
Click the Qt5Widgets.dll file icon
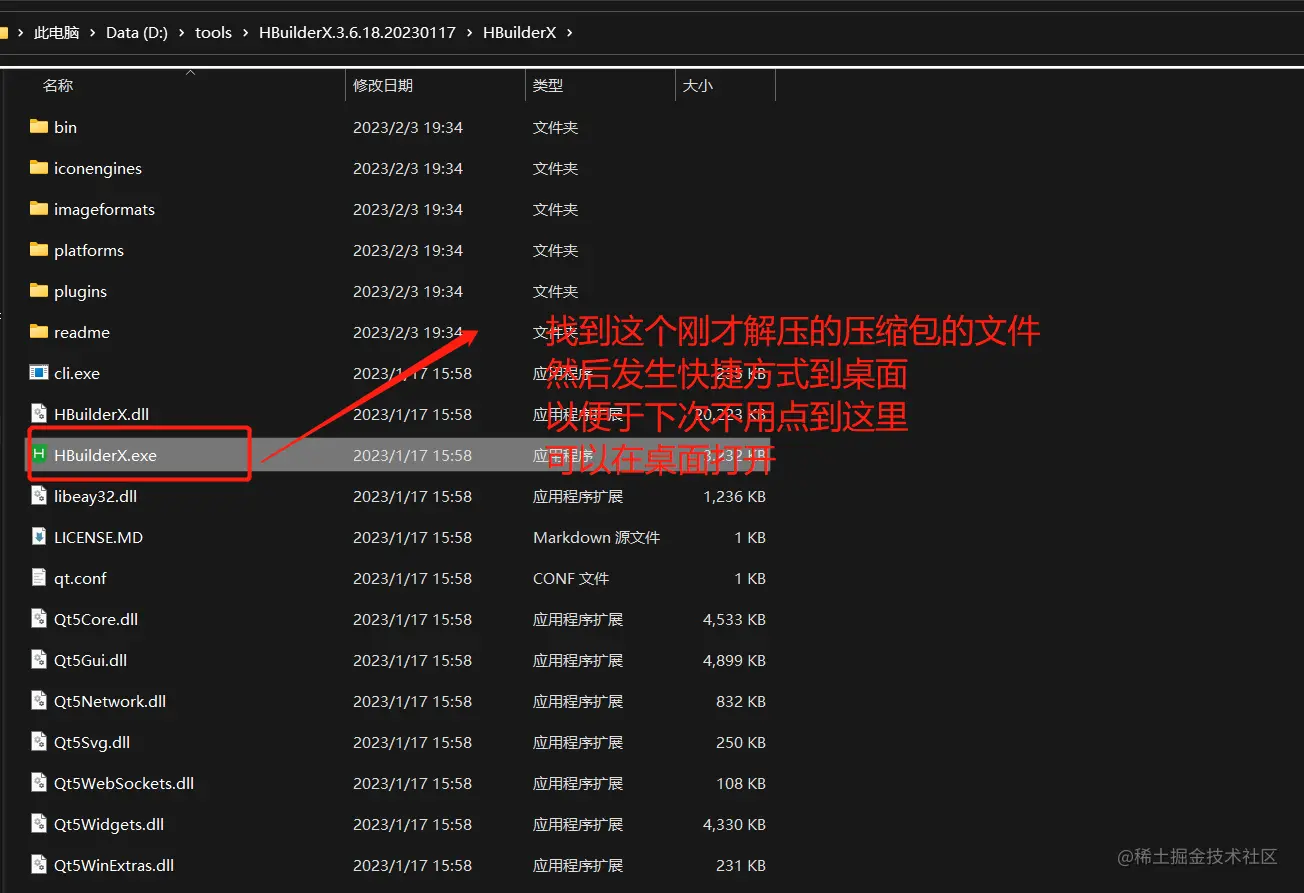39,824
